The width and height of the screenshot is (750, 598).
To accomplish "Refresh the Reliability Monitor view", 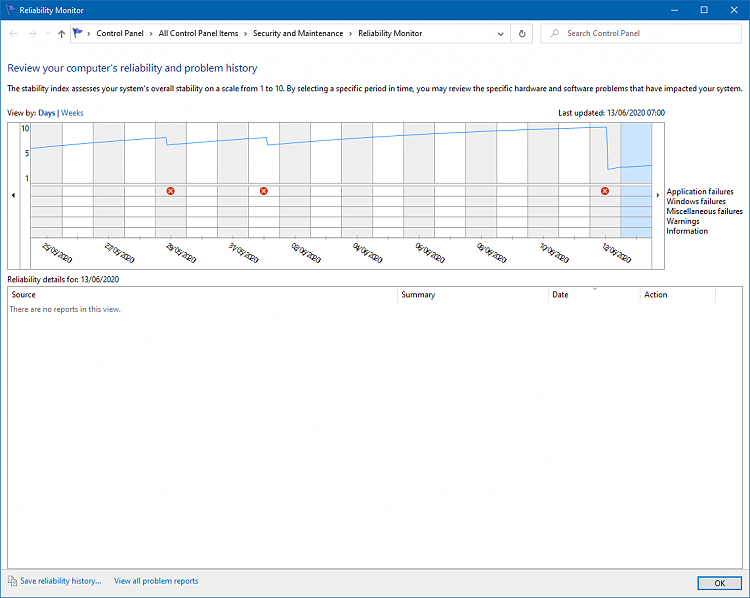I will point(522,33).
